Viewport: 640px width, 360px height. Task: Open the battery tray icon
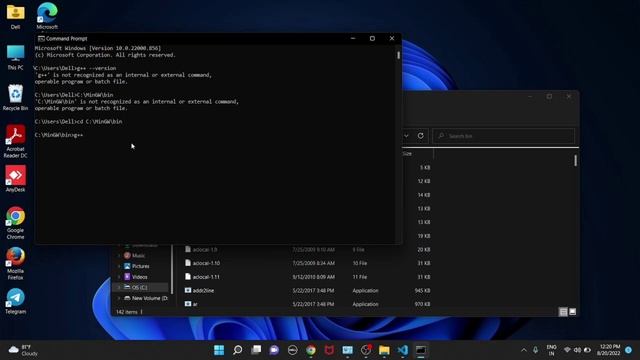[x=587, y=350]
